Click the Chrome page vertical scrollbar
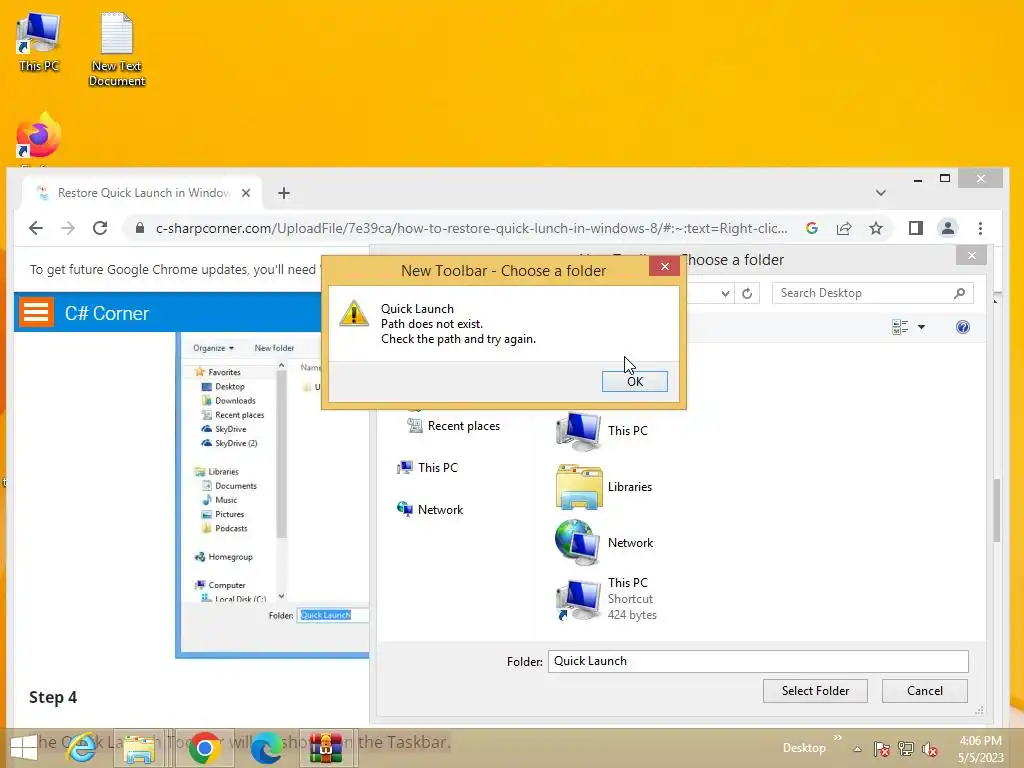This screenshot has height=768, width=1024. 997,509
